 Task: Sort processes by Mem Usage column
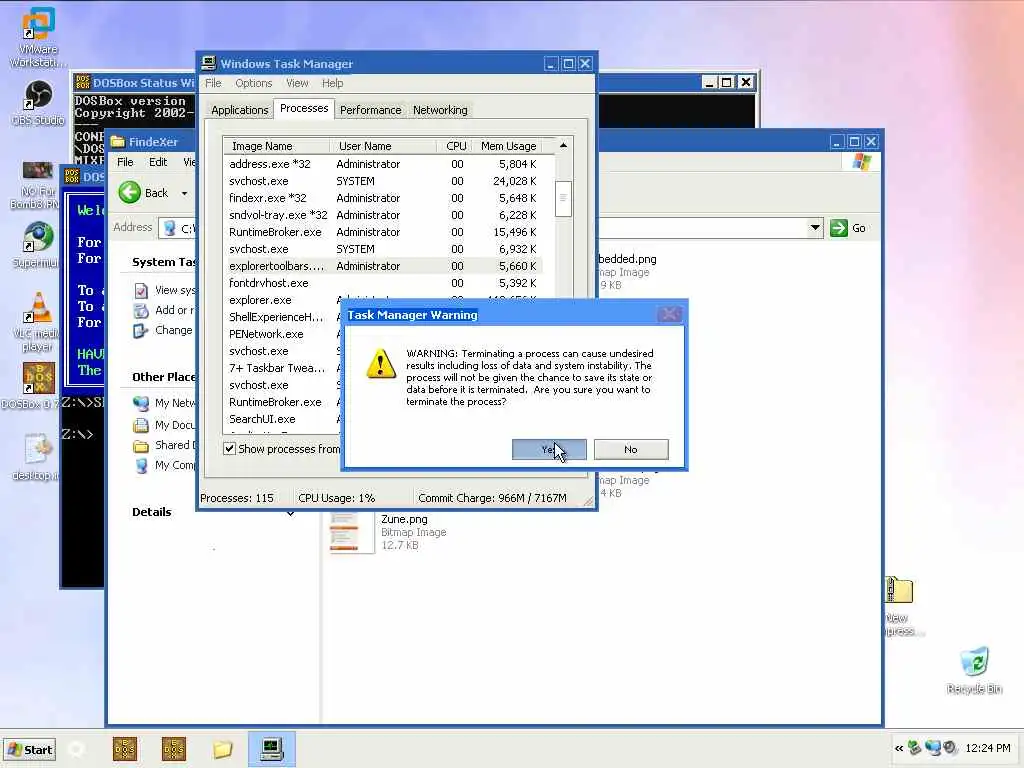click(x=508, y=146)
